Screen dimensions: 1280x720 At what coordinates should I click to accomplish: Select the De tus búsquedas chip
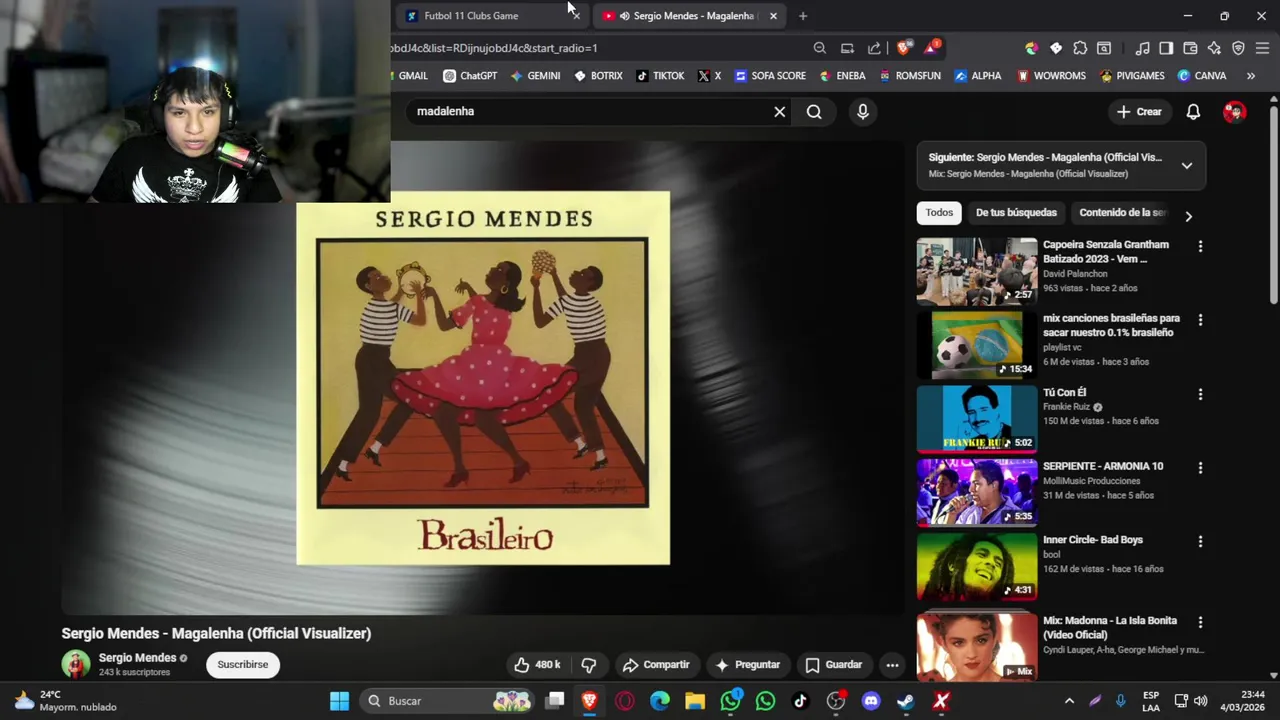point(1016,213)
